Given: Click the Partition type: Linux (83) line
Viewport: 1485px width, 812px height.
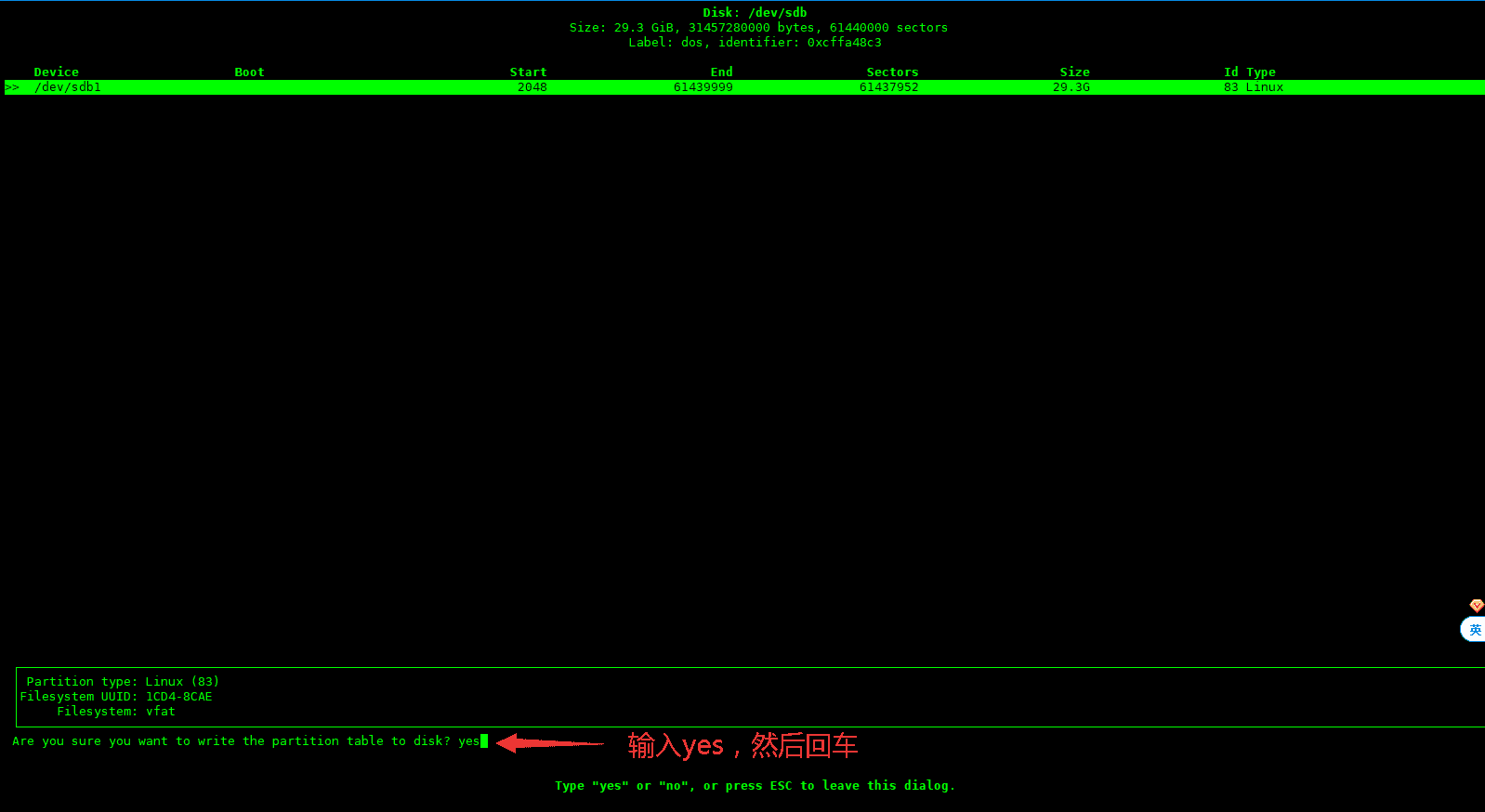Looking at the screenshot, I should (x=123, y=682).
